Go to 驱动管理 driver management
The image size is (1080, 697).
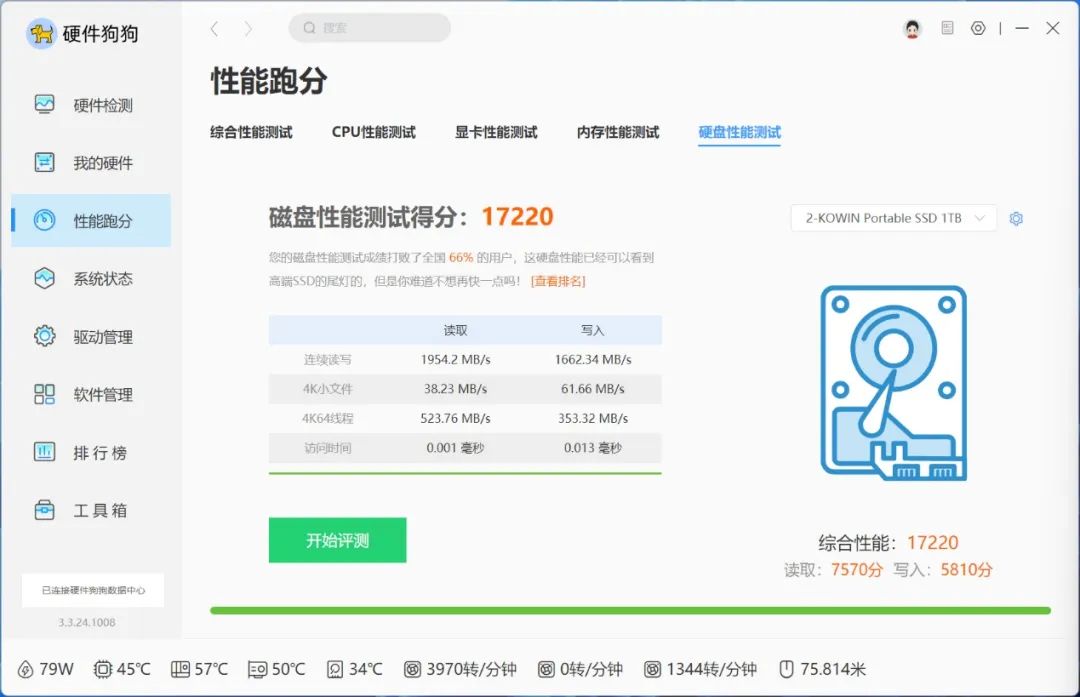(x=91, y=336)
